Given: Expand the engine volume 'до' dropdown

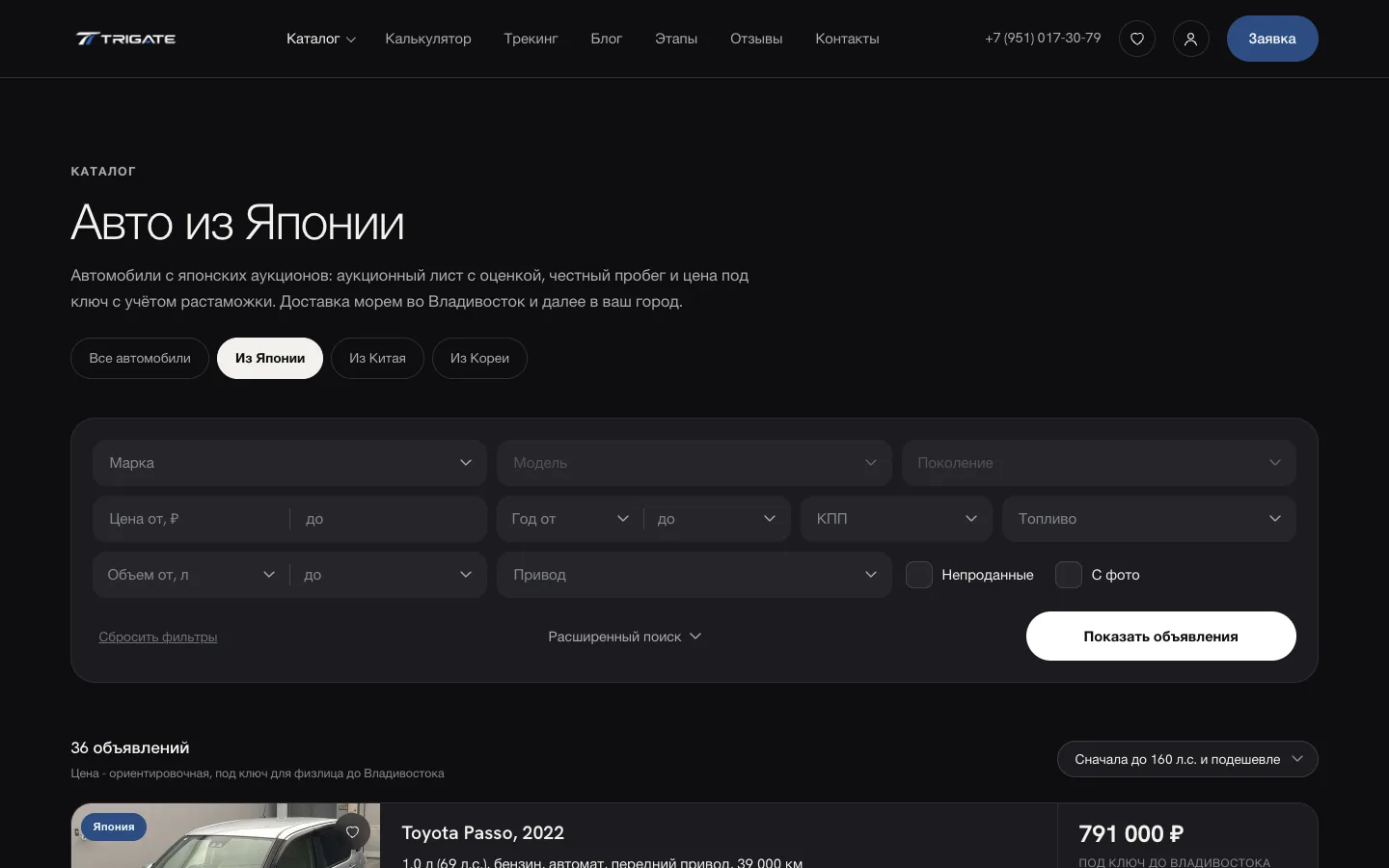Looking at the screenshot, I should tap(389, 575).
